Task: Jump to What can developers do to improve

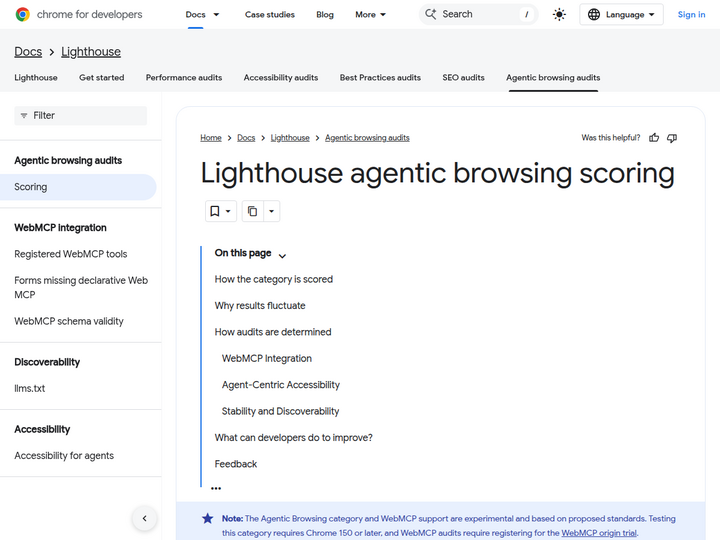Action: point(293,438)
